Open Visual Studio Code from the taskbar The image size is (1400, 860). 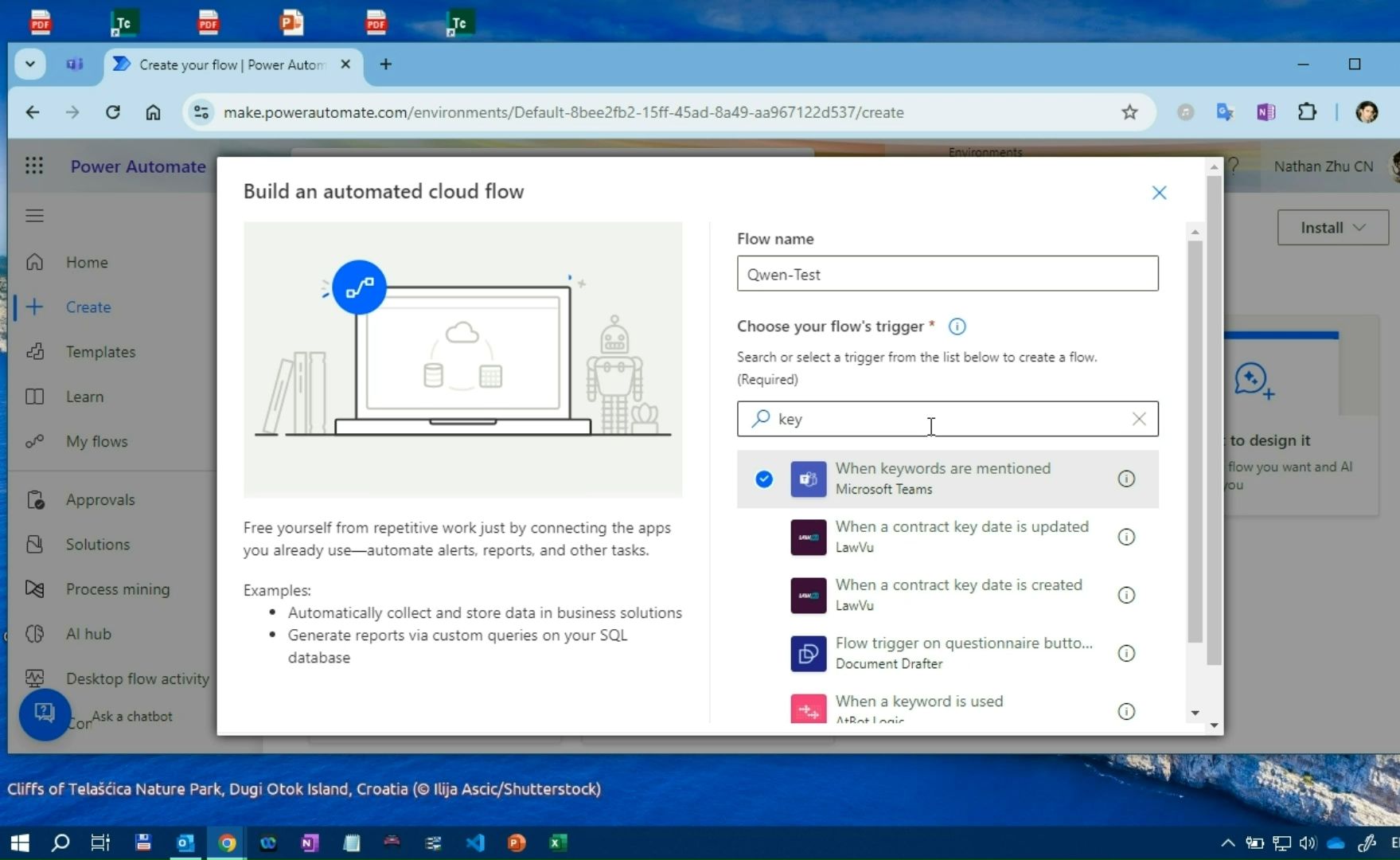(x=475, y=842)
